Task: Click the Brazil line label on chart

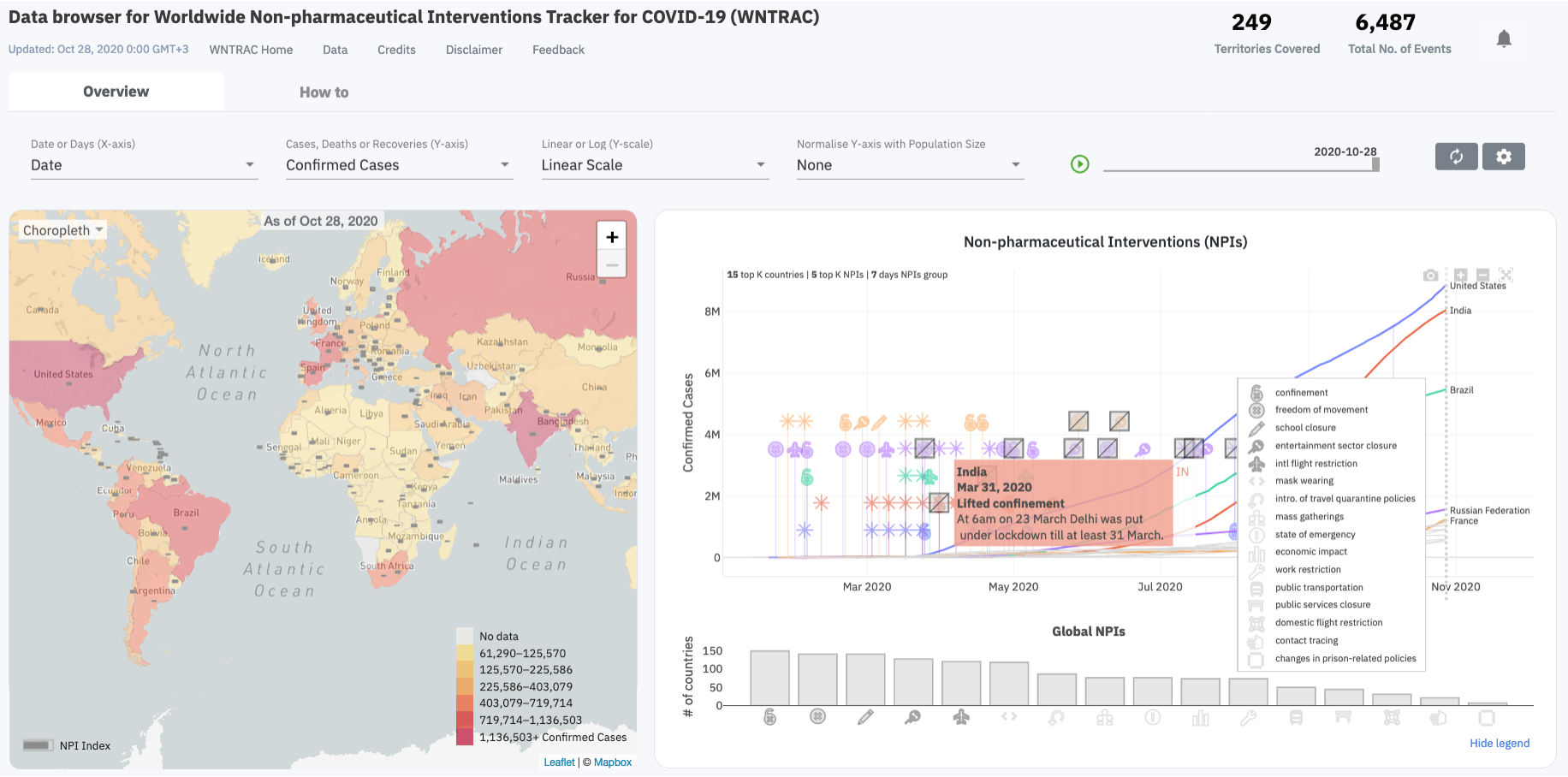Action: [x=1462, y=390]
